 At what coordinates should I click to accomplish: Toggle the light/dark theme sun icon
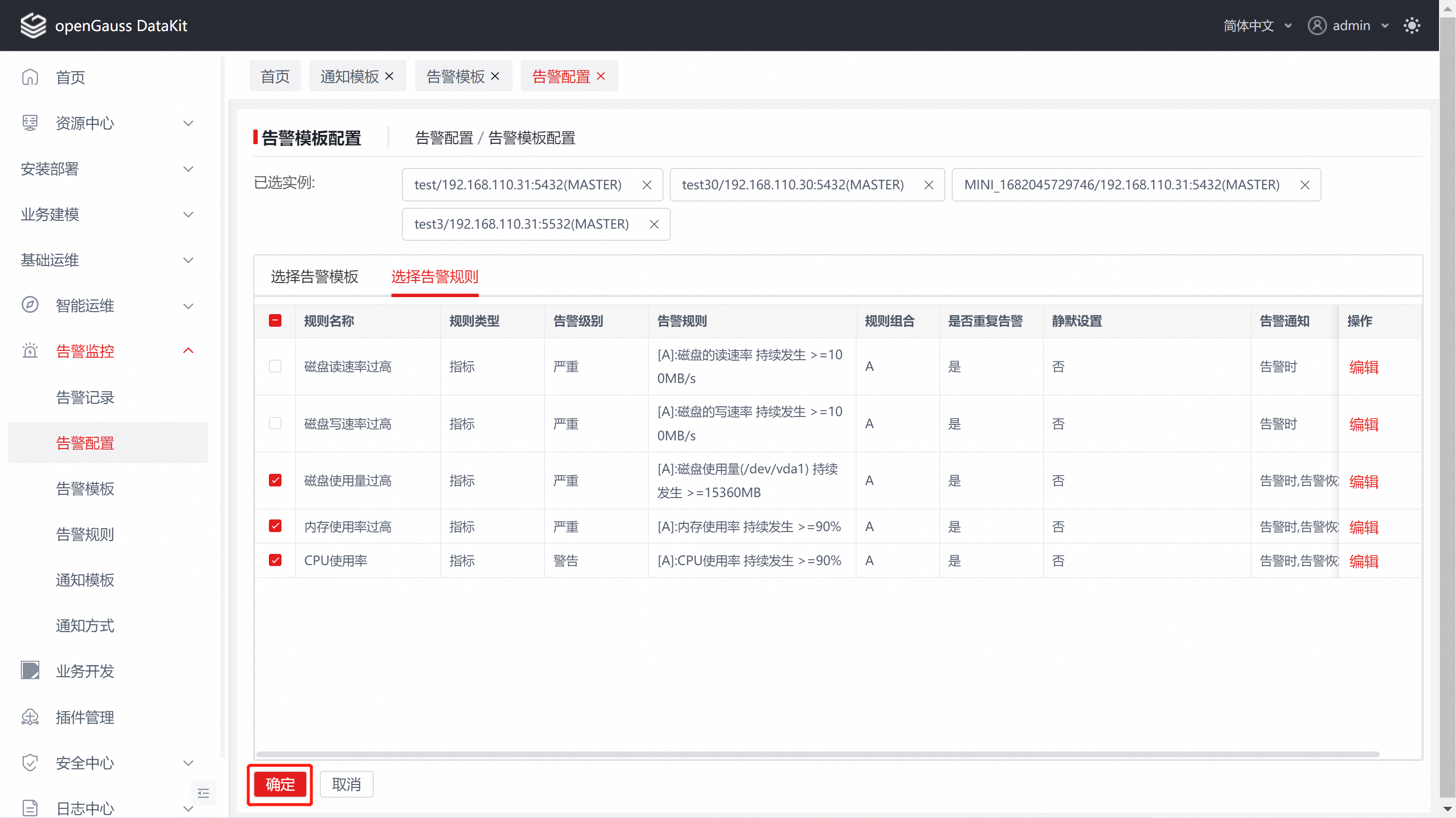[x=1411, y=25]
